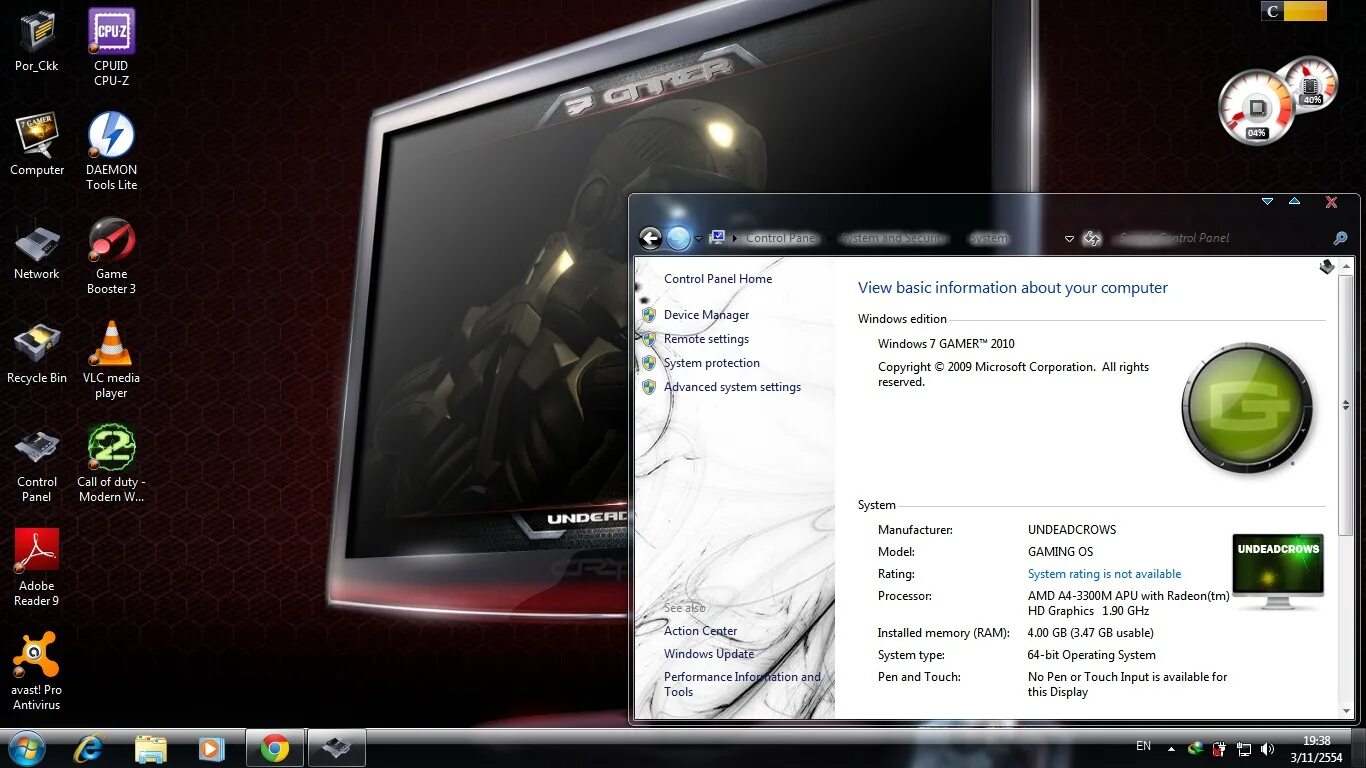Open network icon in system tray
The width and height of the screenshot is (1366, 768).
(1244, 748)
